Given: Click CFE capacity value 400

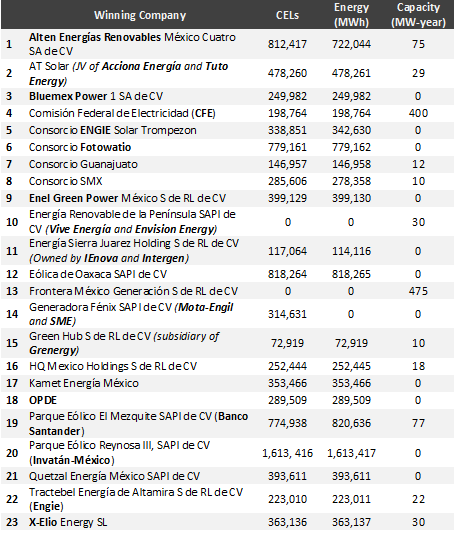Looking at the screenshot, I should pos(418,113).
